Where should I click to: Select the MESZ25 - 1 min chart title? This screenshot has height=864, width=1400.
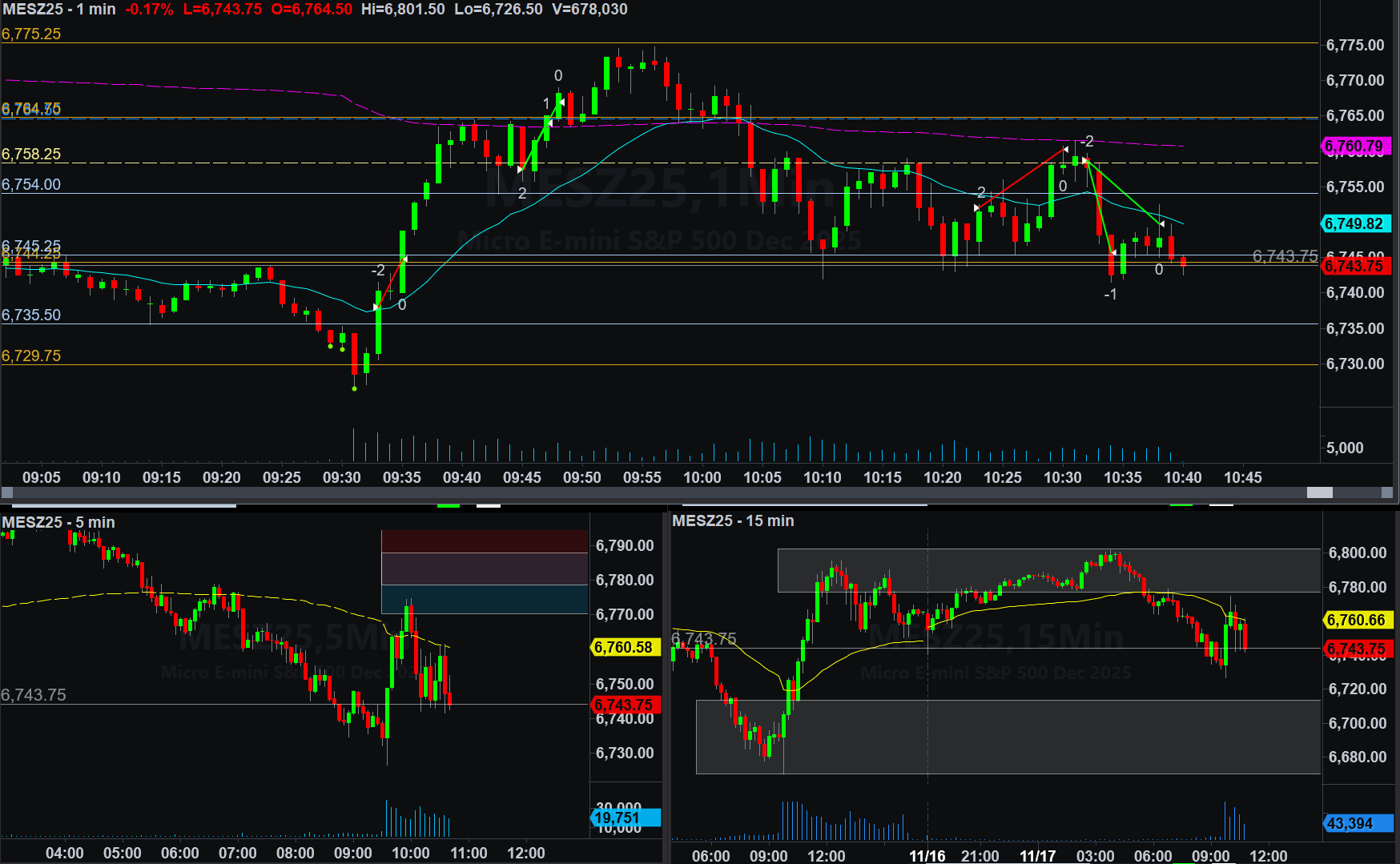pos(59,10)
